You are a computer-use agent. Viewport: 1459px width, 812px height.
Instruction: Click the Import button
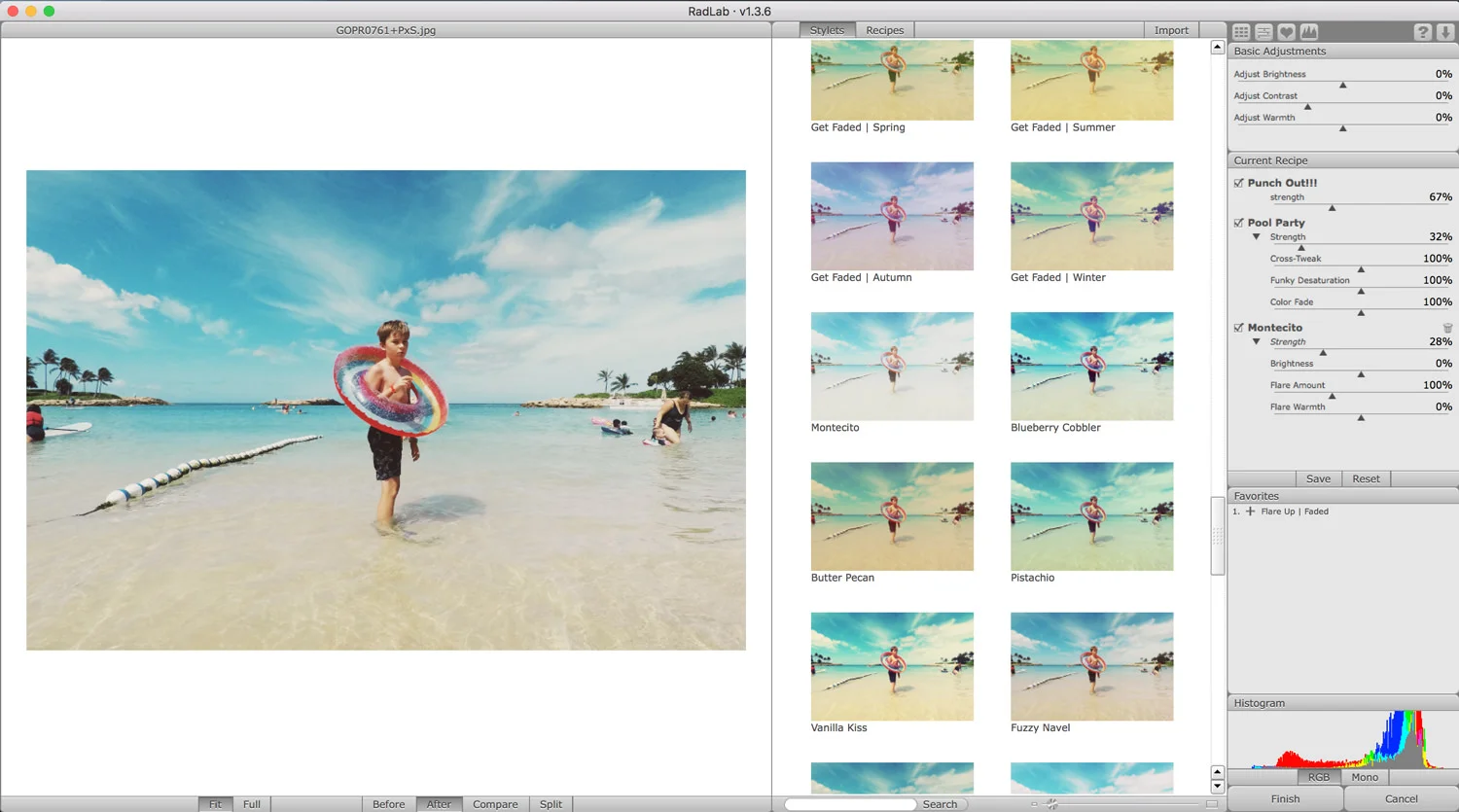point(1171,30)
